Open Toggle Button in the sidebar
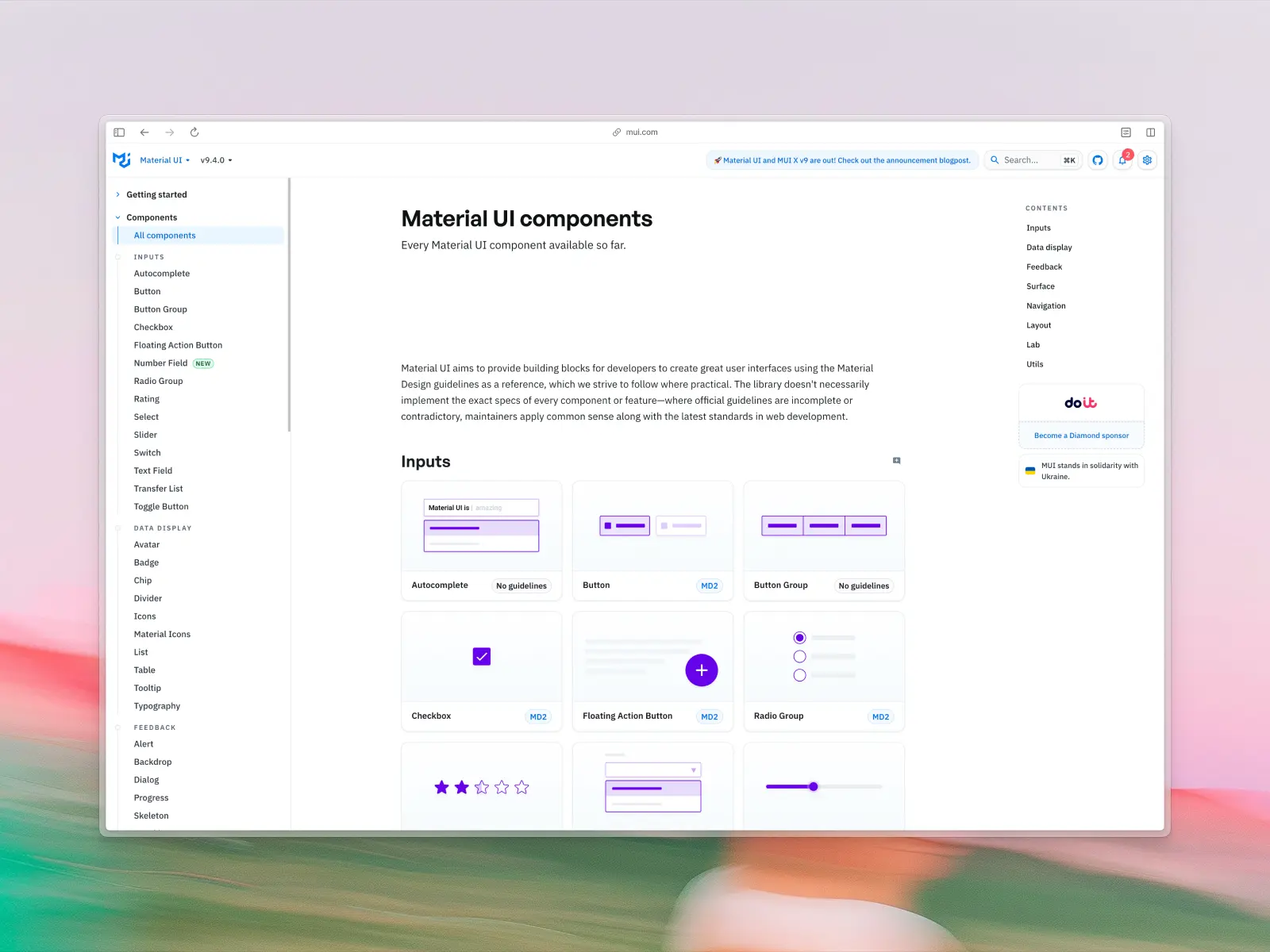 (x=161, y=507)
